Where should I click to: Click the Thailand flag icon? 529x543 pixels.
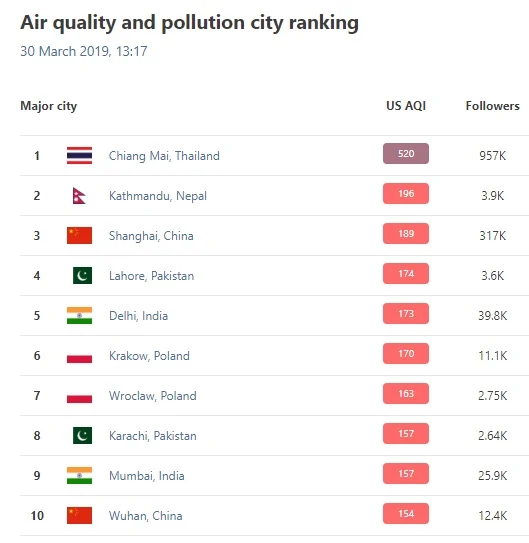[x=79, y=155]
